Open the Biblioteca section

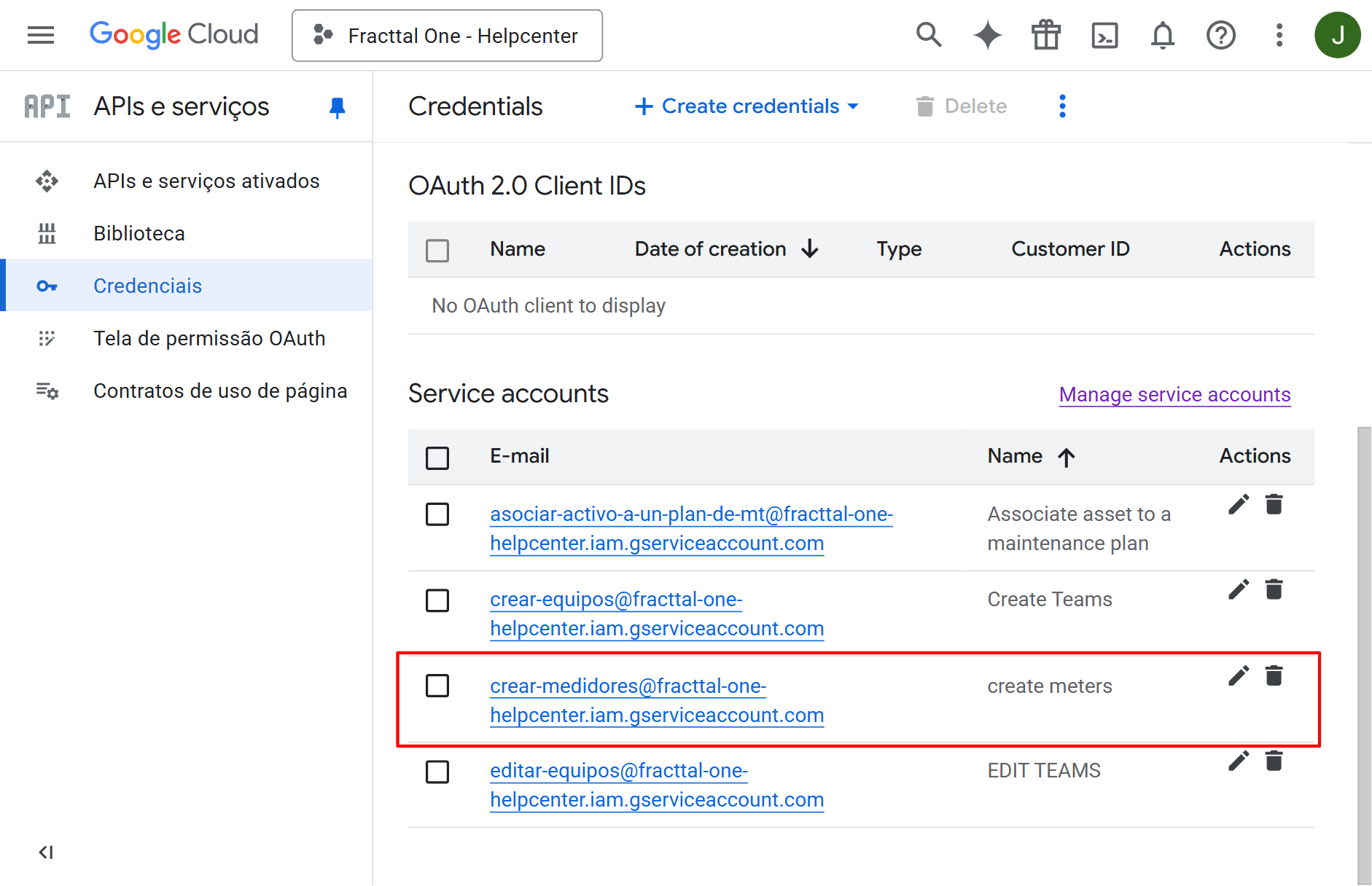[139, 233]
